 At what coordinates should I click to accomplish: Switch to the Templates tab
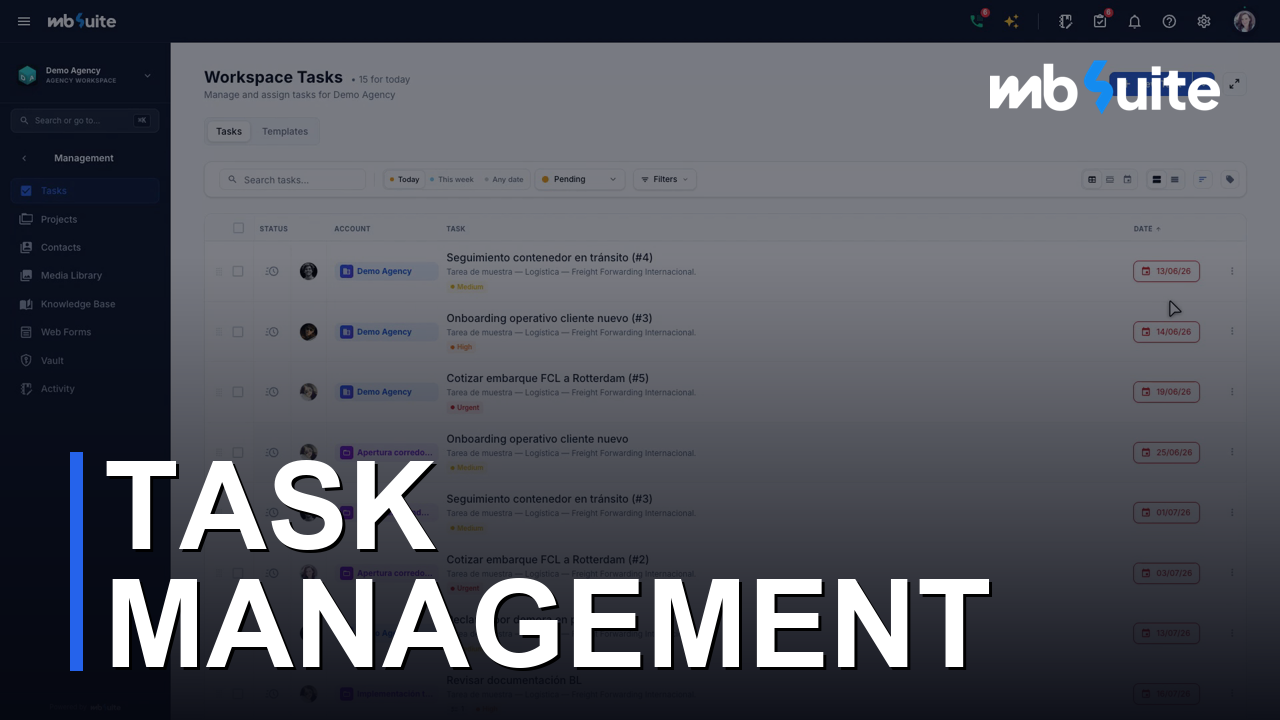[285, 131]
